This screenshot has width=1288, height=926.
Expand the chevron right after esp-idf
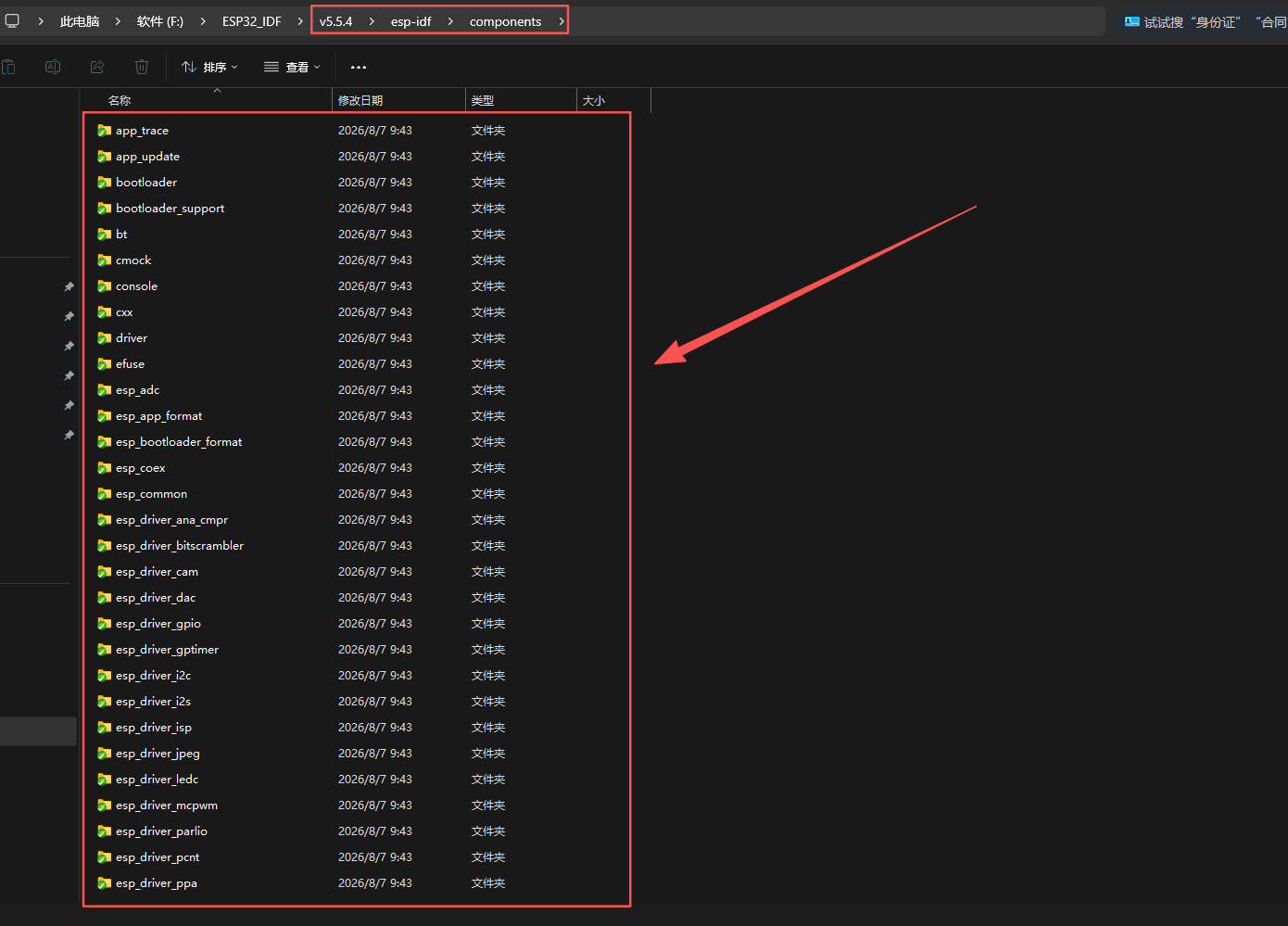450,21
